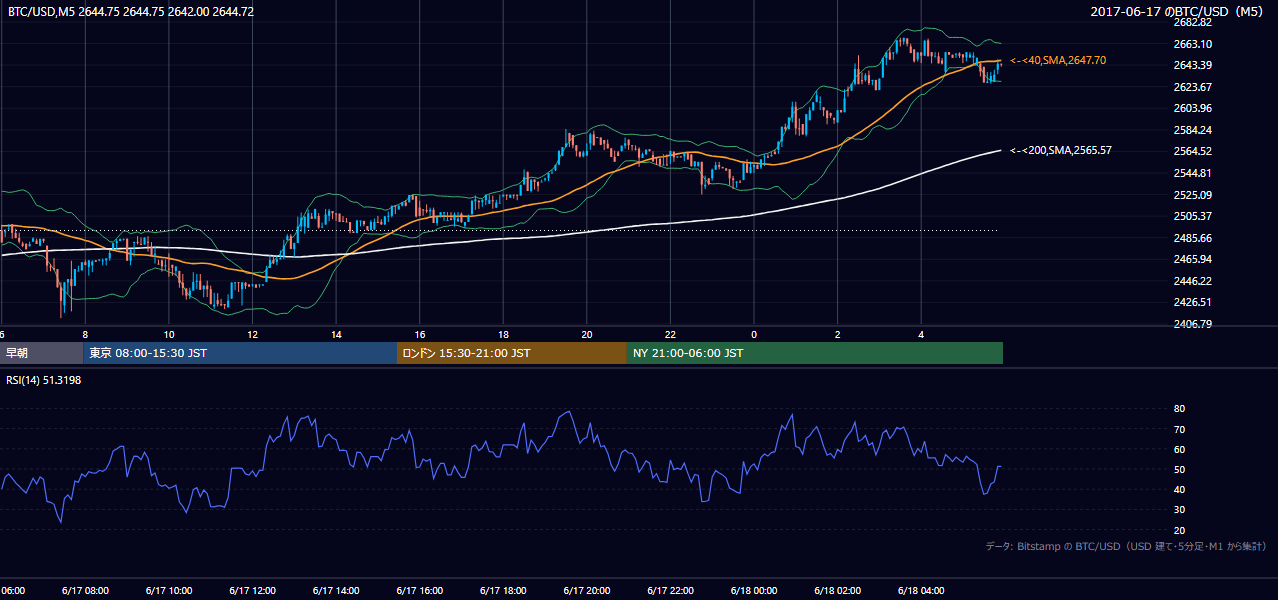Click the 6/17 18:00 bottom date label
Viewport: 1278px width, 600px height.
pos(503,590)
